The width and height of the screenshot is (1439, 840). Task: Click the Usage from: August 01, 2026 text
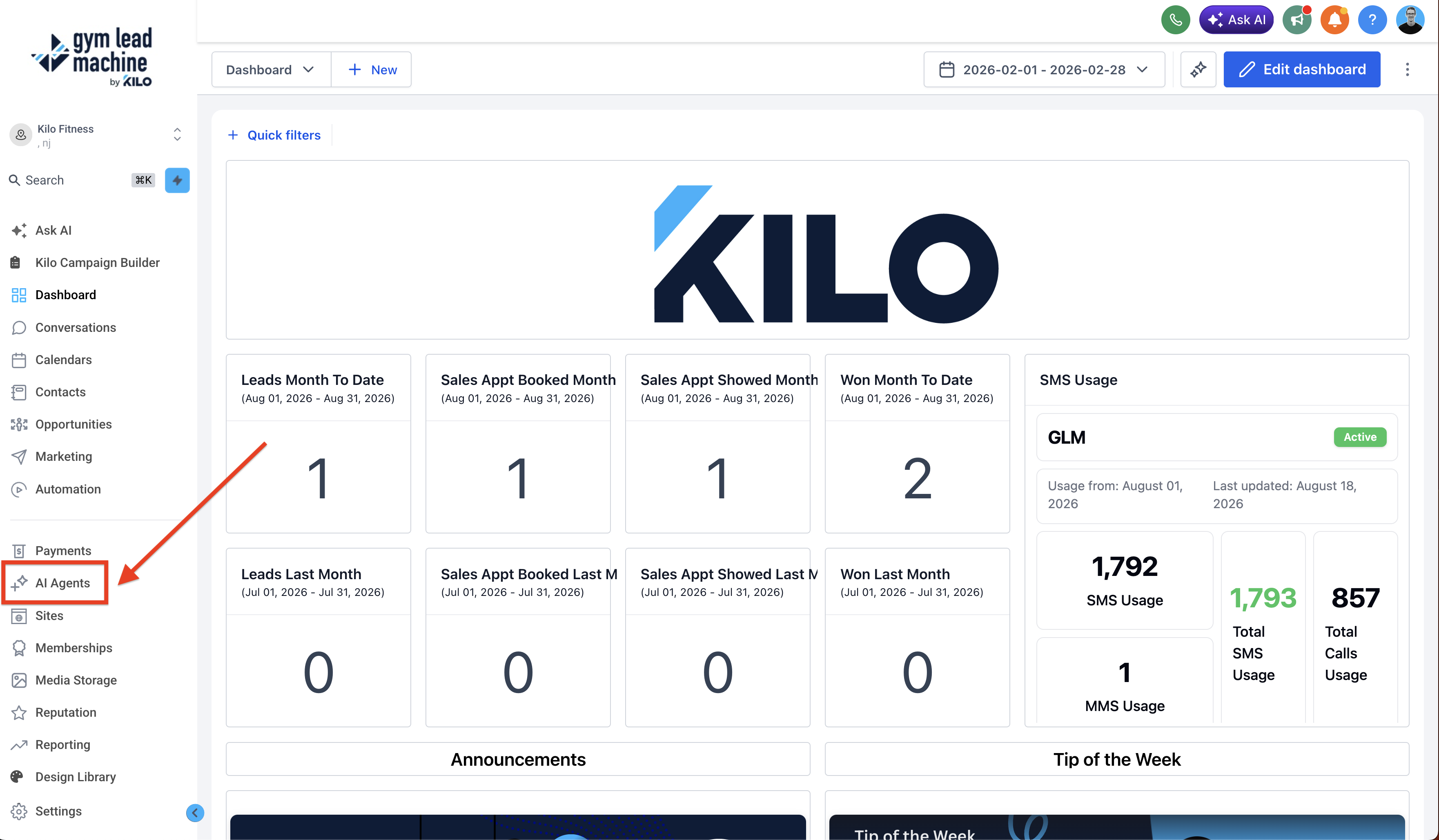point(1115,495)
